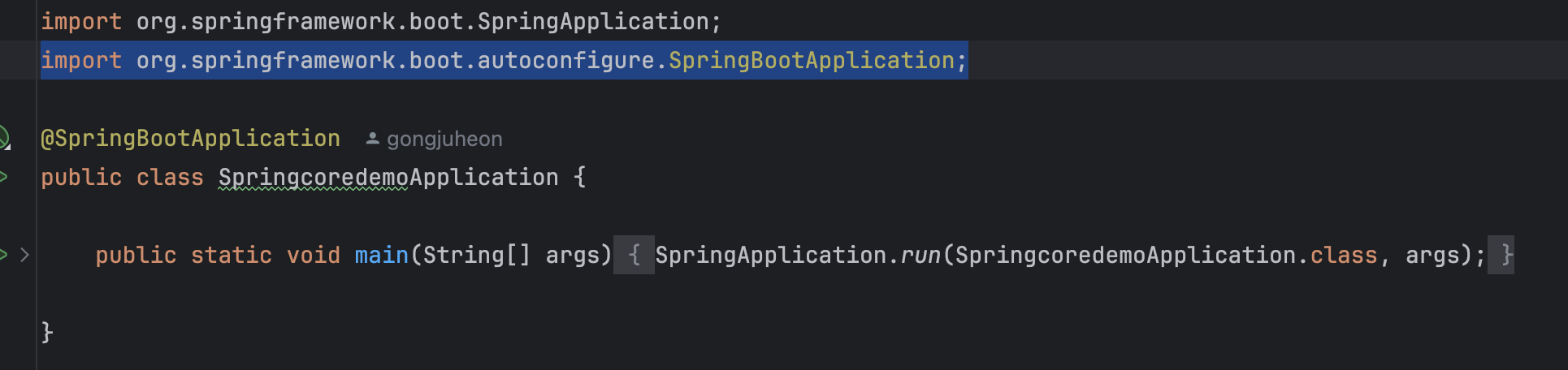Click SpringApplication in the first import line
This screenshot has height=370, width=1568.
click(x=593, y=21)
